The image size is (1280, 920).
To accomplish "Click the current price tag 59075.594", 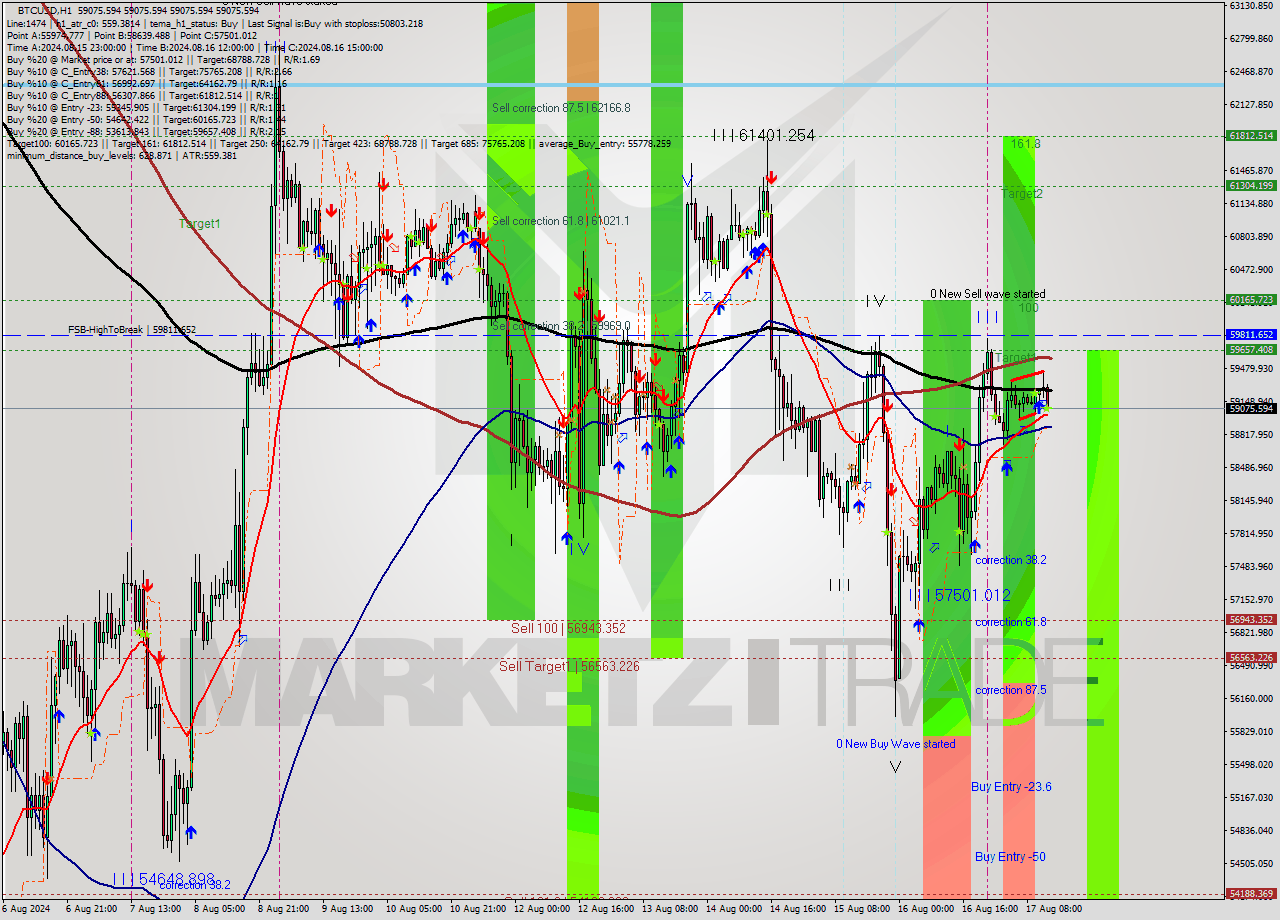I will click(1251, 408).
